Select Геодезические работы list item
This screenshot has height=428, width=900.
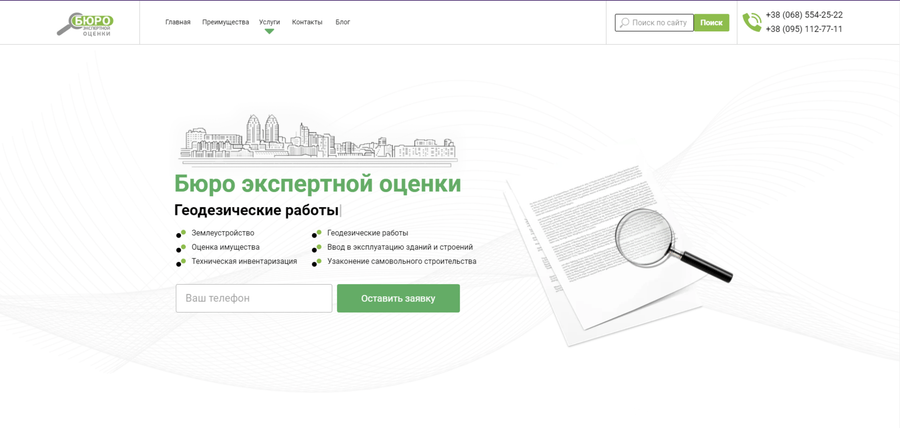coord(368,233)
